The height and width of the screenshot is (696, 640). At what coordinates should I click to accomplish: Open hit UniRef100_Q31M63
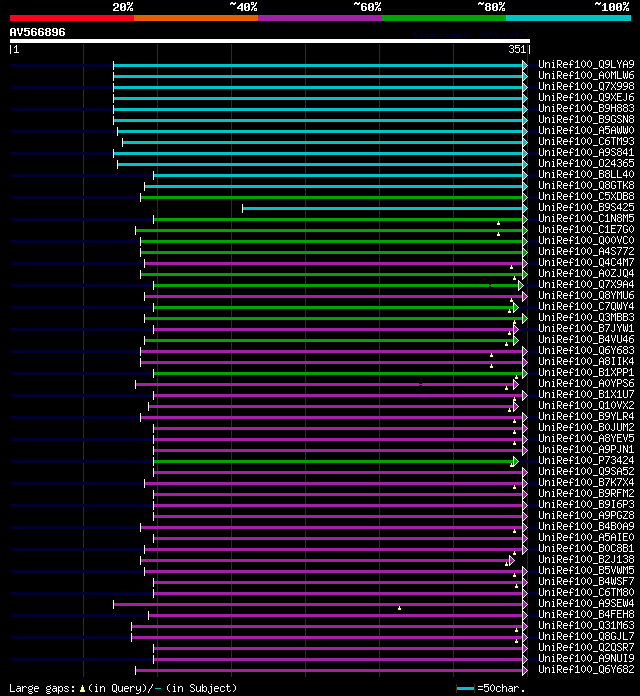click(586, 625)
